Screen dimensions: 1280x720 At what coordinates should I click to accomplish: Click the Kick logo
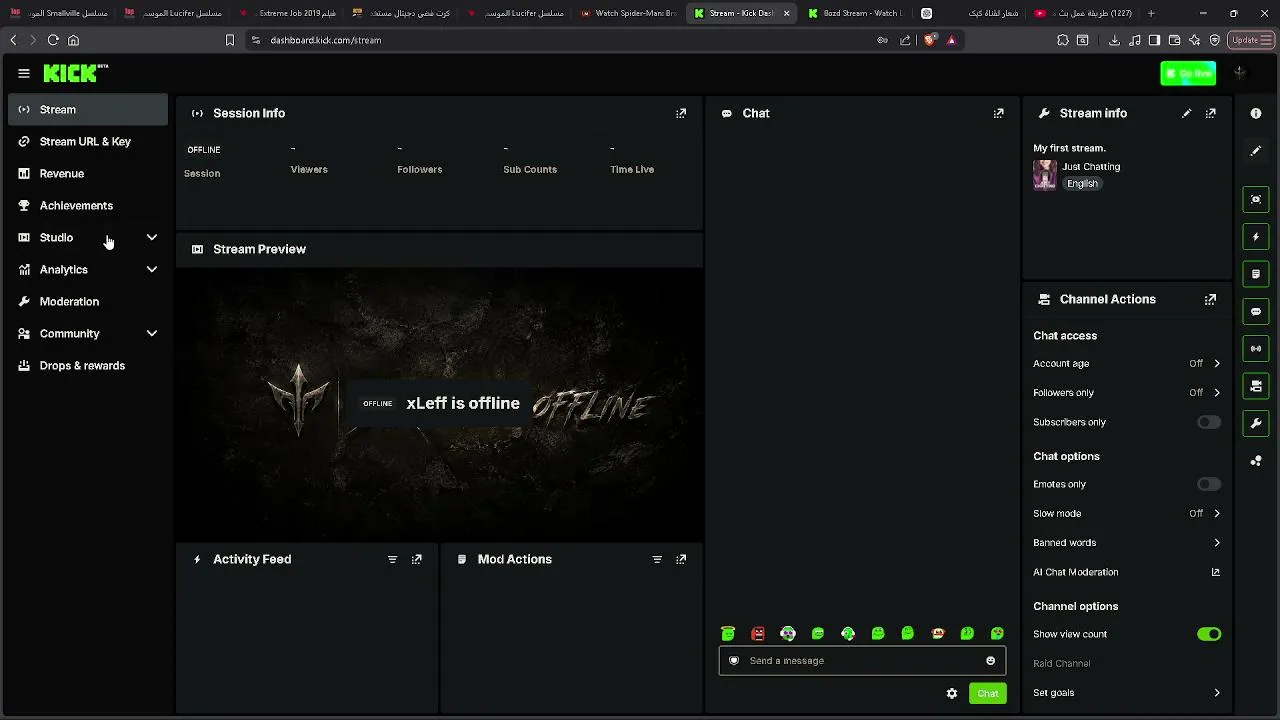76,73
